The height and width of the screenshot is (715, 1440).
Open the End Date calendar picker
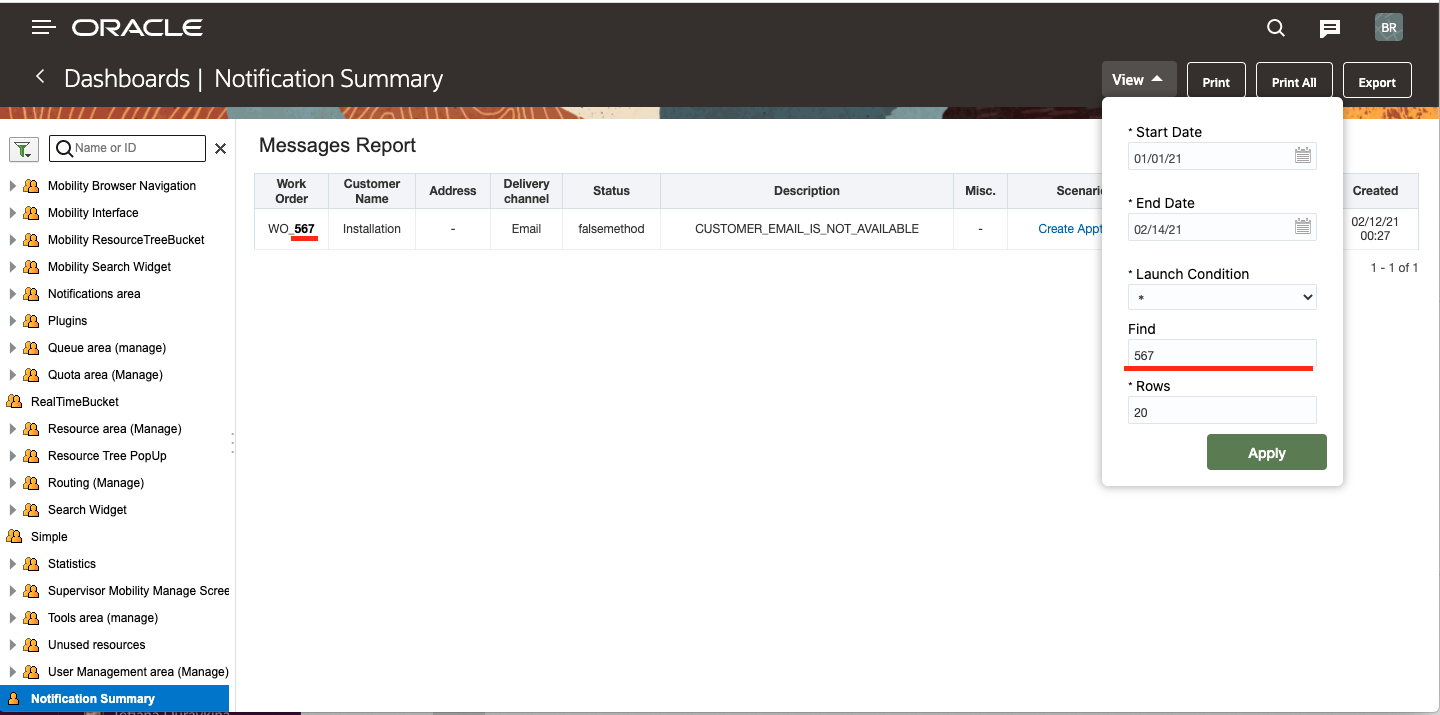click(1302, 227)
